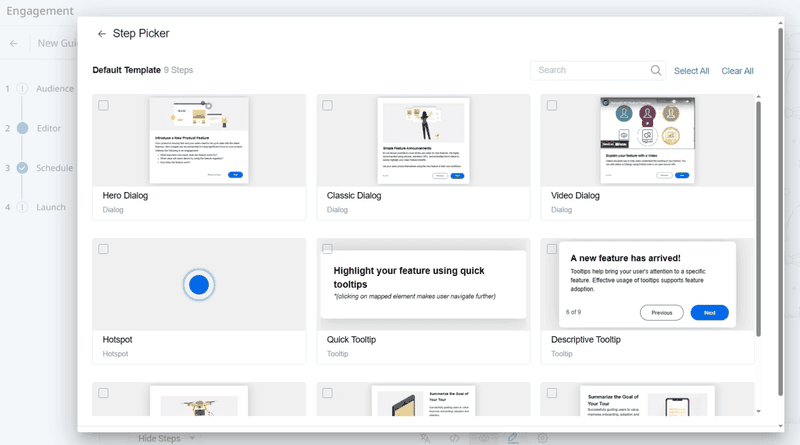This screenshot has height=445, width=800.
Task: Check the Quick Tooltip checkbox
Action: click(x=328, y=249)
